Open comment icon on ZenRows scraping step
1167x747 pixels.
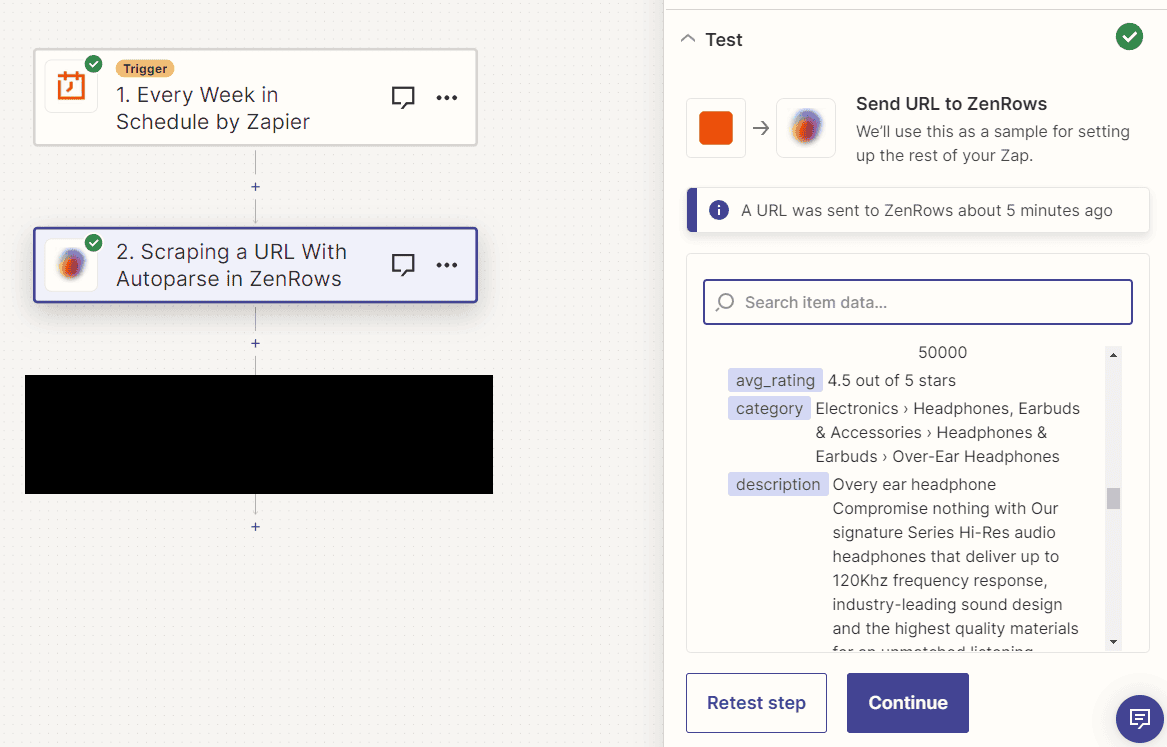403,265
